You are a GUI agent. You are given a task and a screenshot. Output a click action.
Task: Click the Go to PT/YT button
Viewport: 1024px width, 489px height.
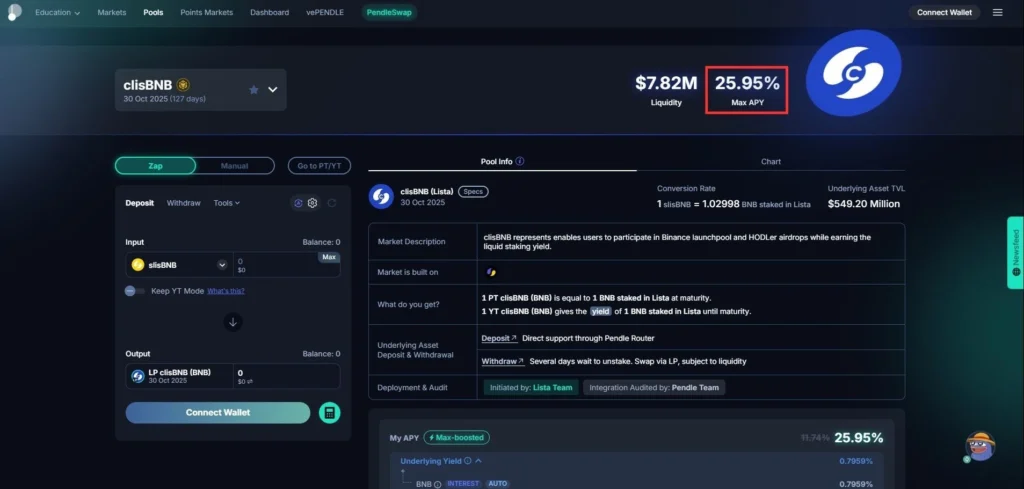tap(319, 166)
